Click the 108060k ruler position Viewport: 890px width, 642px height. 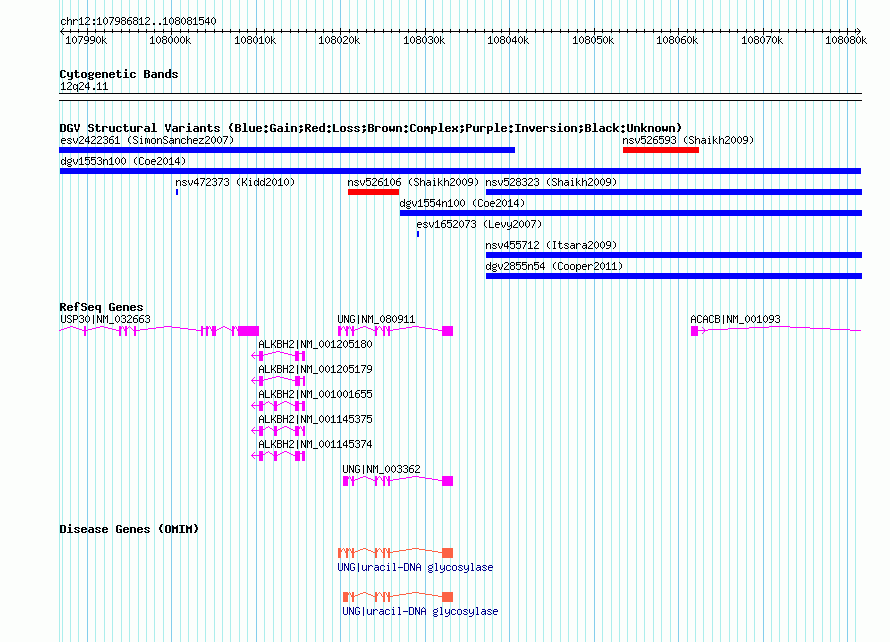tap(678, 40)
